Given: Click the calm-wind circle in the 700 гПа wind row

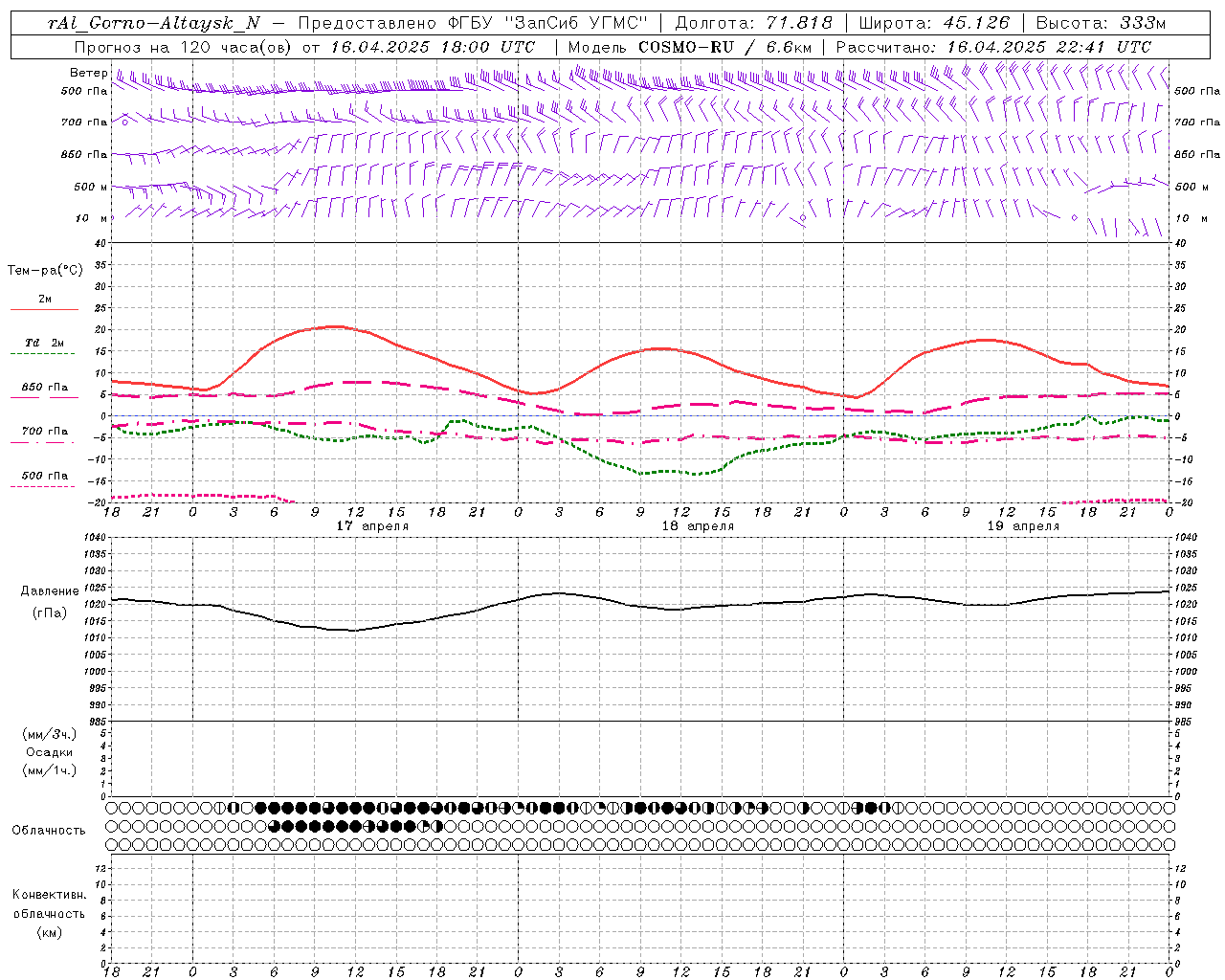Looking at the screenshot, I should pos(124,122).
